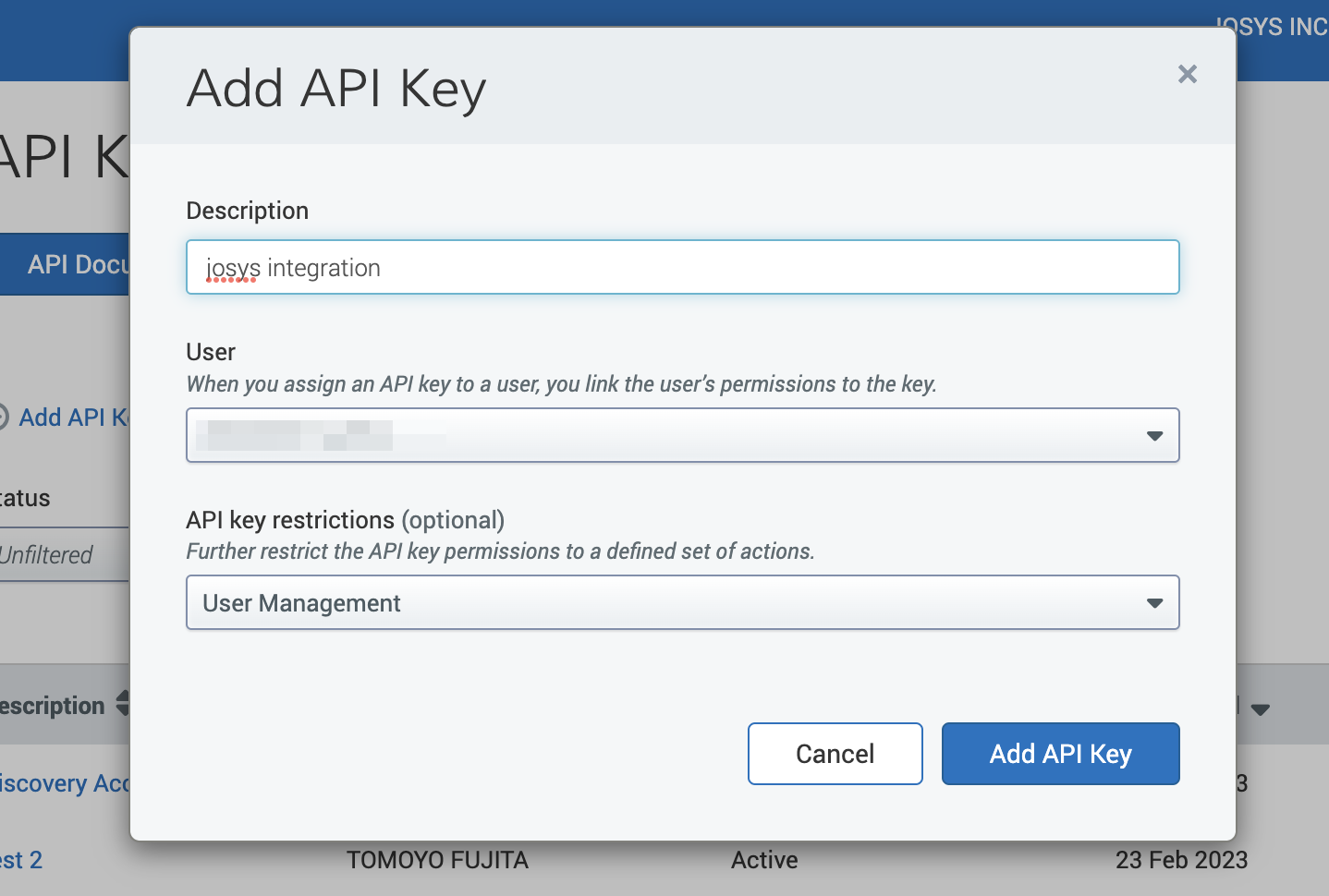Open the User selection dropdown

pyautogui.click(x=682, y=435)
